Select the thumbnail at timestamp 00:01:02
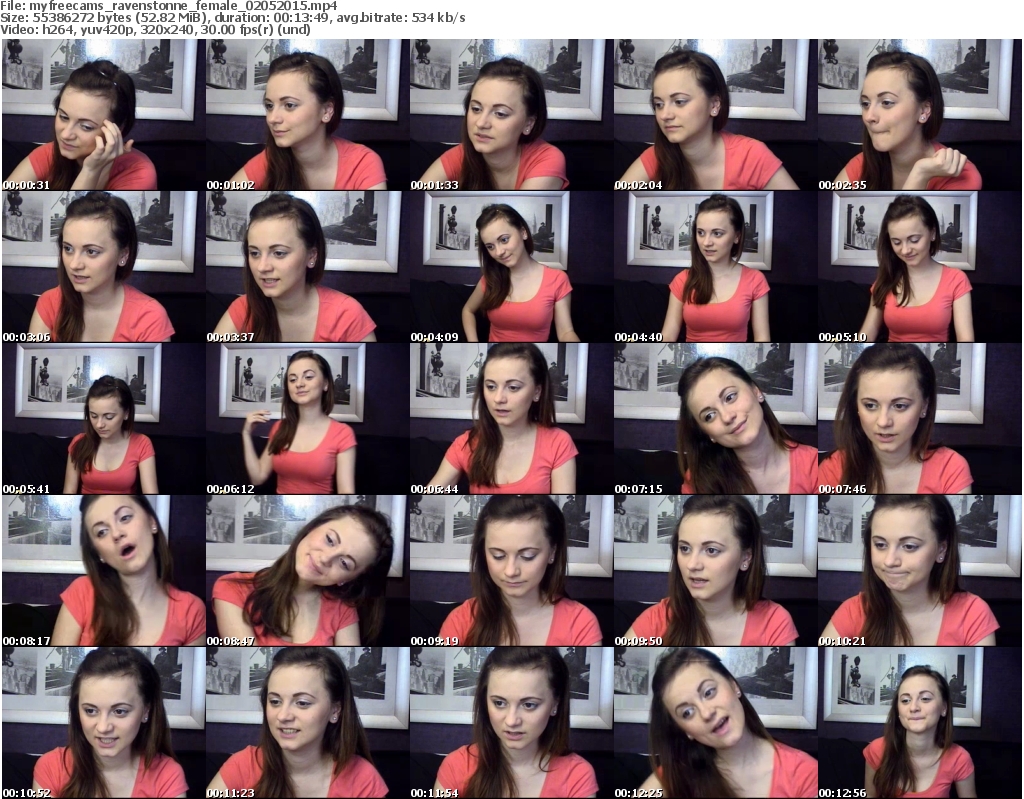This screenshot has height=799, width=1024. pos(307,115)
